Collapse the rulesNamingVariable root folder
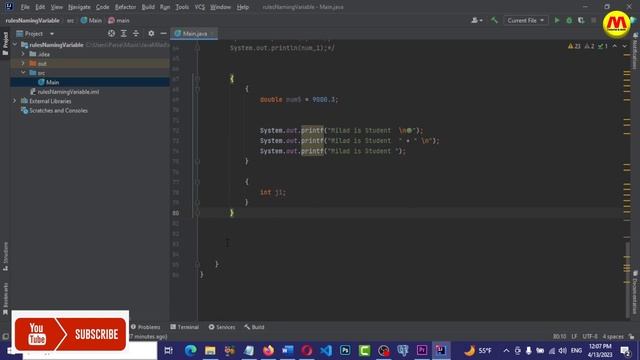Screen dimensions: 640x360 click(x=15, y=44)
